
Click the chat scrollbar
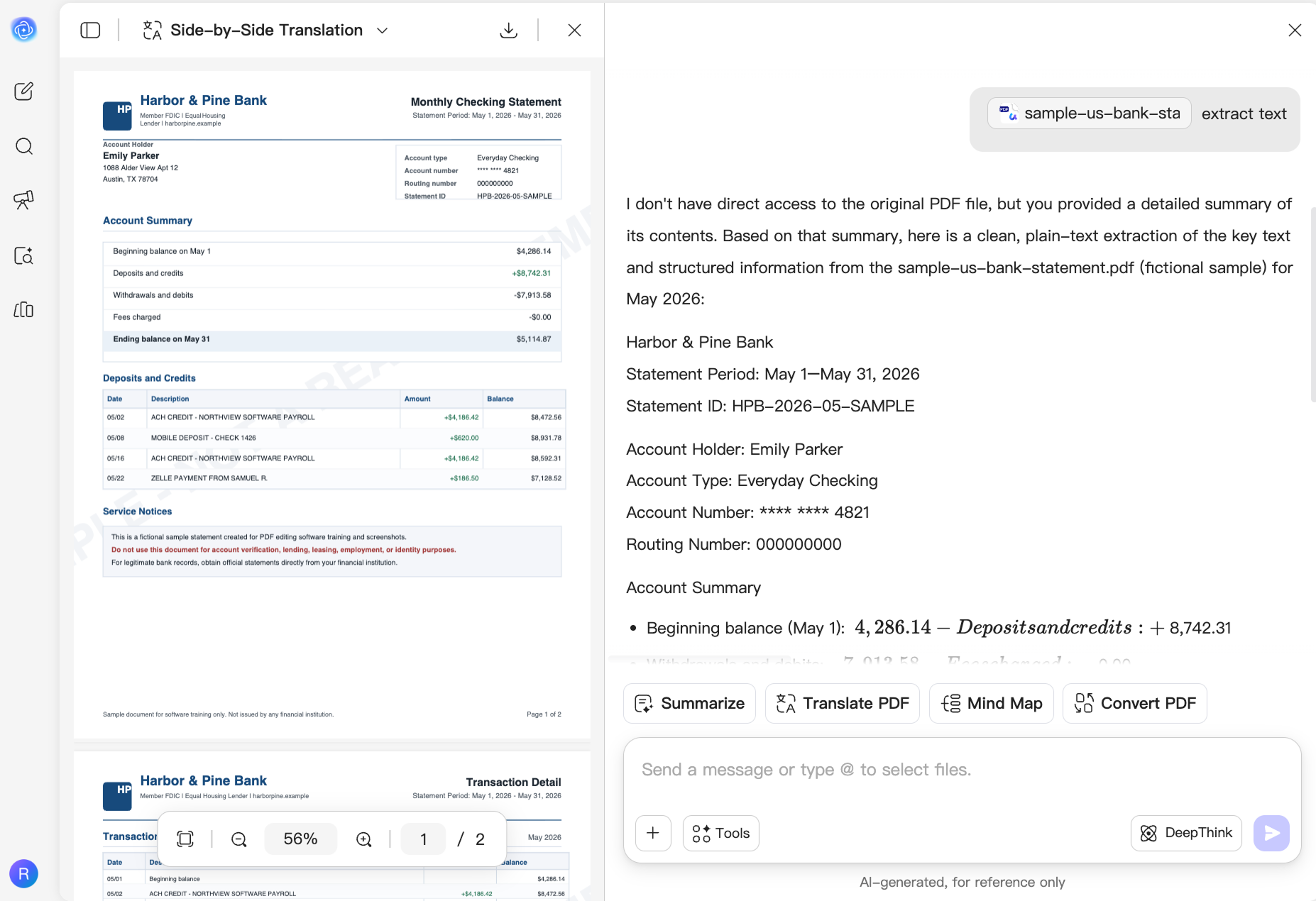pos(1312,305)
